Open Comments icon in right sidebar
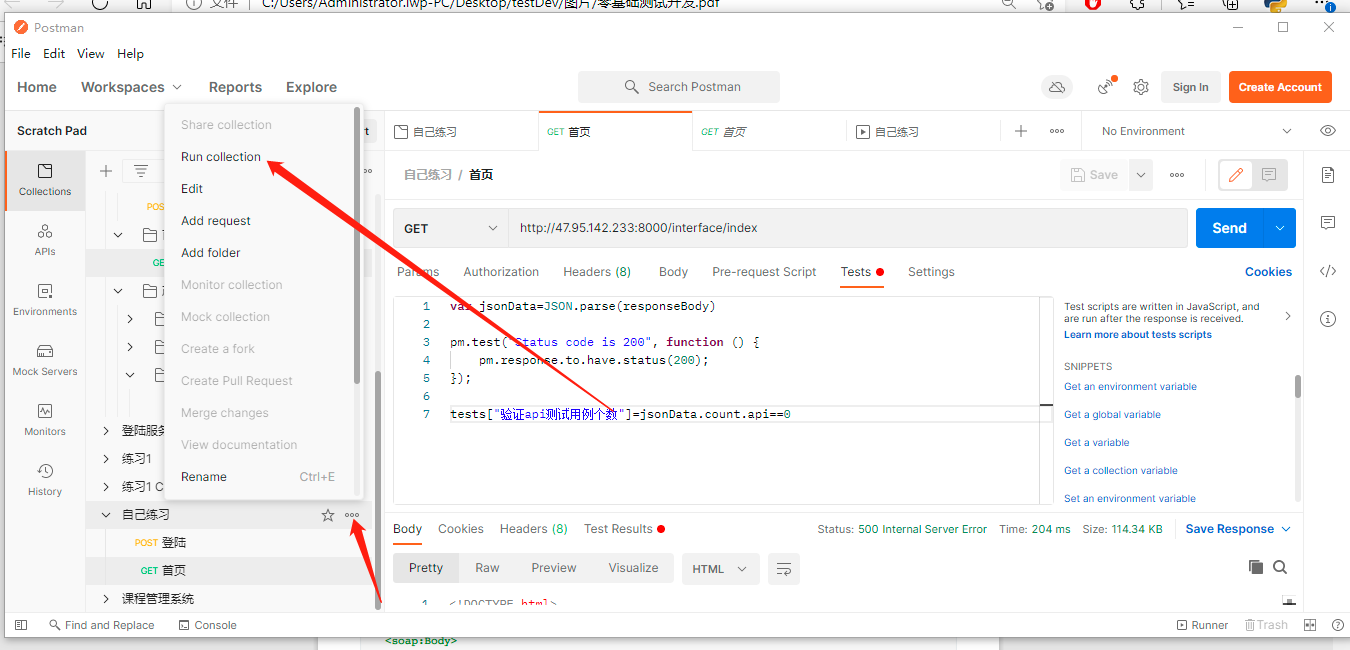This screenshot has width=1350, height=650. point(1328,222)
